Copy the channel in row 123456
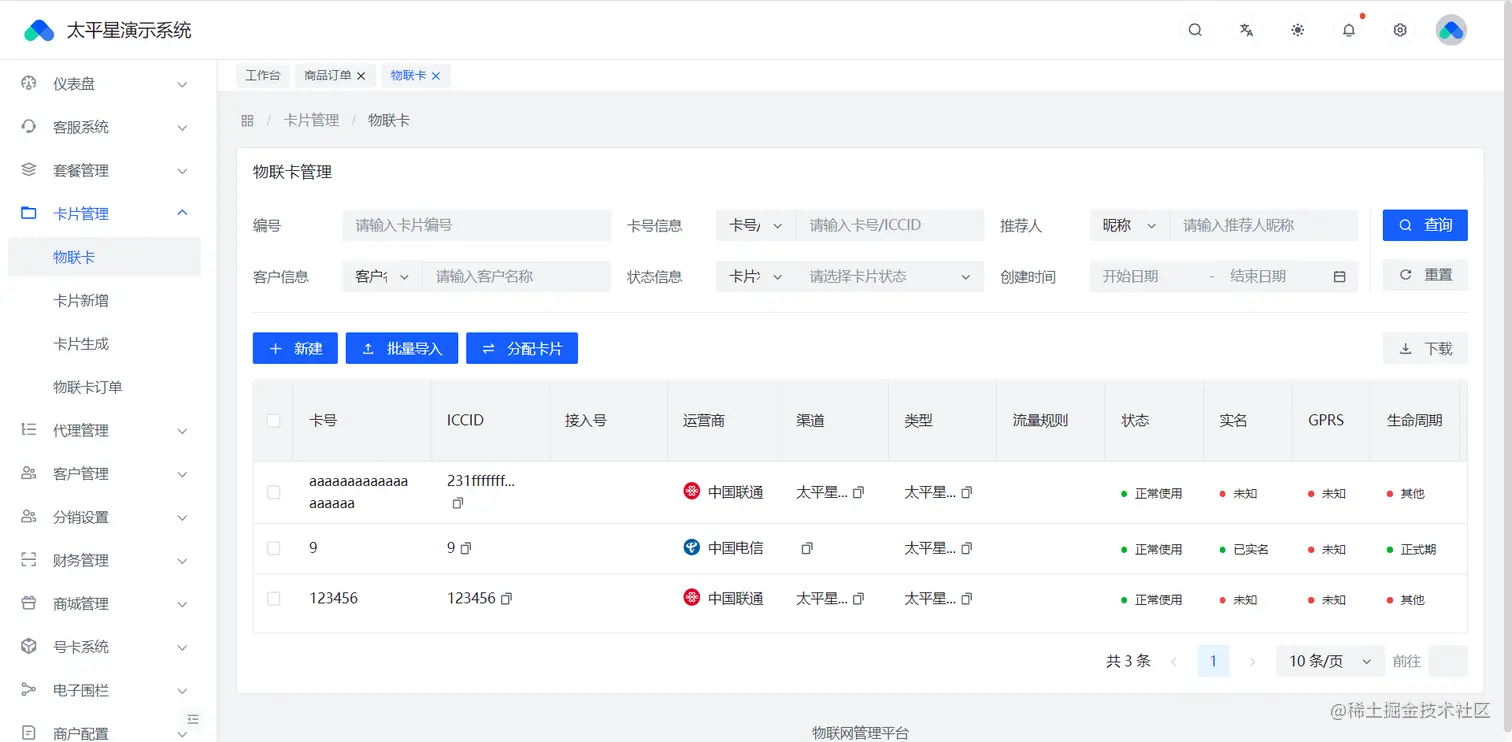 point(858,599)
